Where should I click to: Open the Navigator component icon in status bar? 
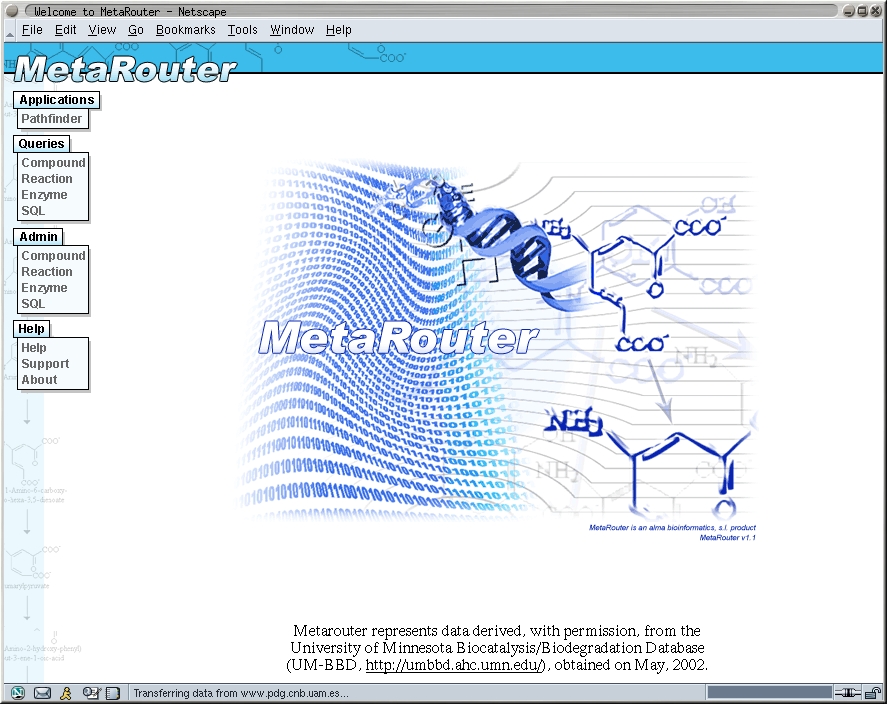[x=18, y=693]
